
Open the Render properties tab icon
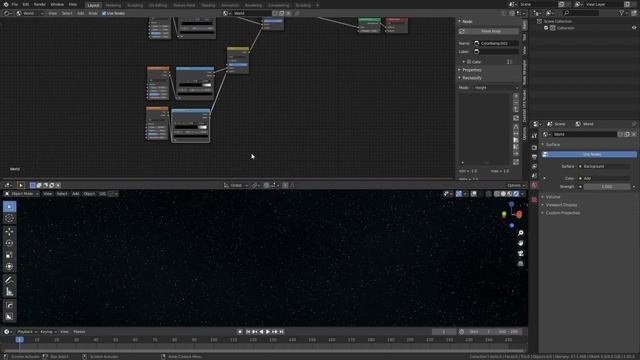534,147
